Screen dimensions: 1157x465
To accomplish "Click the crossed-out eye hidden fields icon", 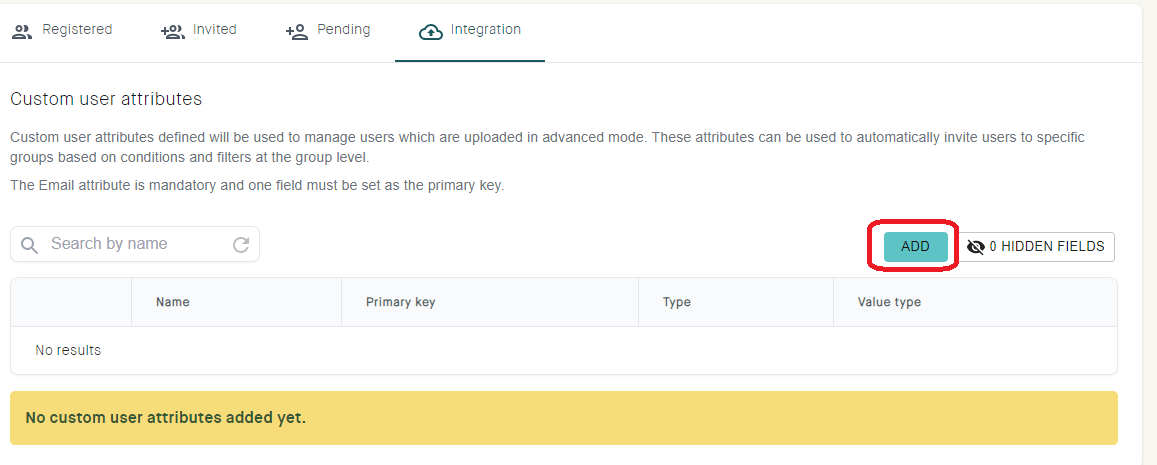I will click(x=975, y=247).
